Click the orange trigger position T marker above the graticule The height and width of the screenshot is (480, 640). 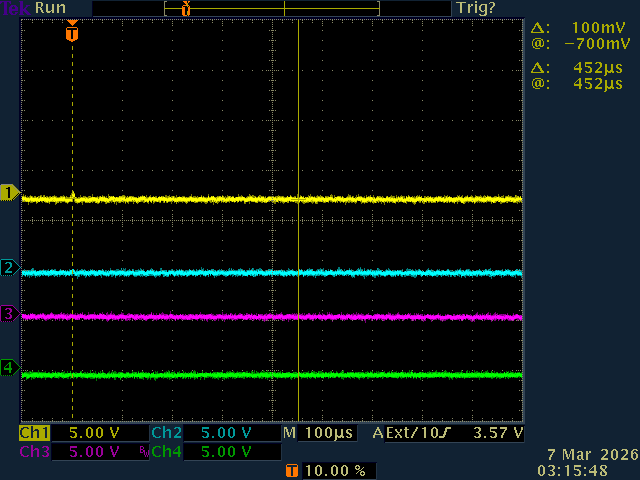(x=71, y=33)
